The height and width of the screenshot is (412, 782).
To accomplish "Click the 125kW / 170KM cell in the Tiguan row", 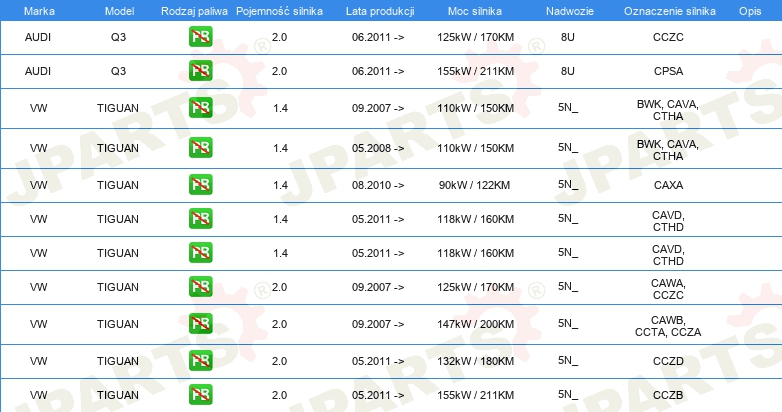I will [x=475, y=287].
